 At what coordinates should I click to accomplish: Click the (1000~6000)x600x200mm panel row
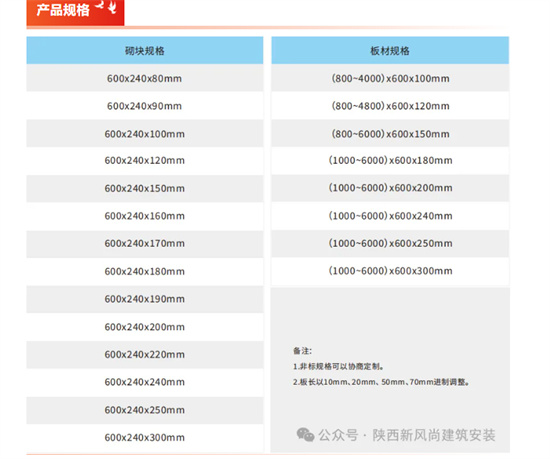390,188
